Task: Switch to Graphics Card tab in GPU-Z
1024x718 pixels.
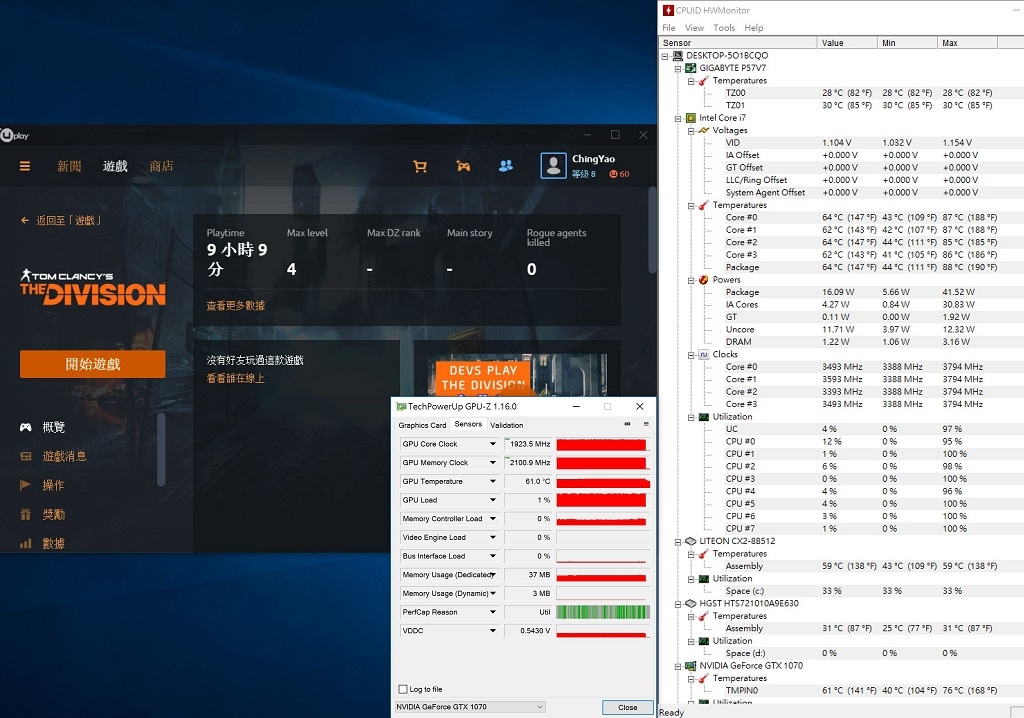Action: pos(423,425)
